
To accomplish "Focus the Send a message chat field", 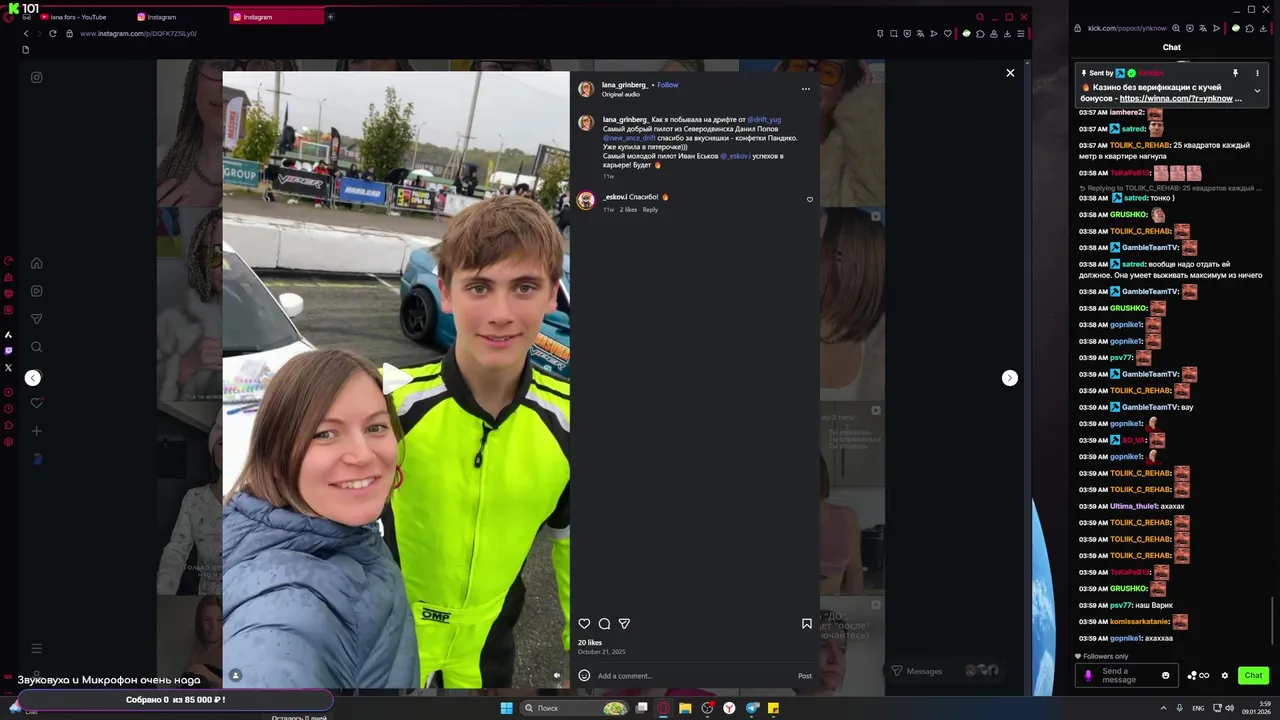I will (1128, 675).
